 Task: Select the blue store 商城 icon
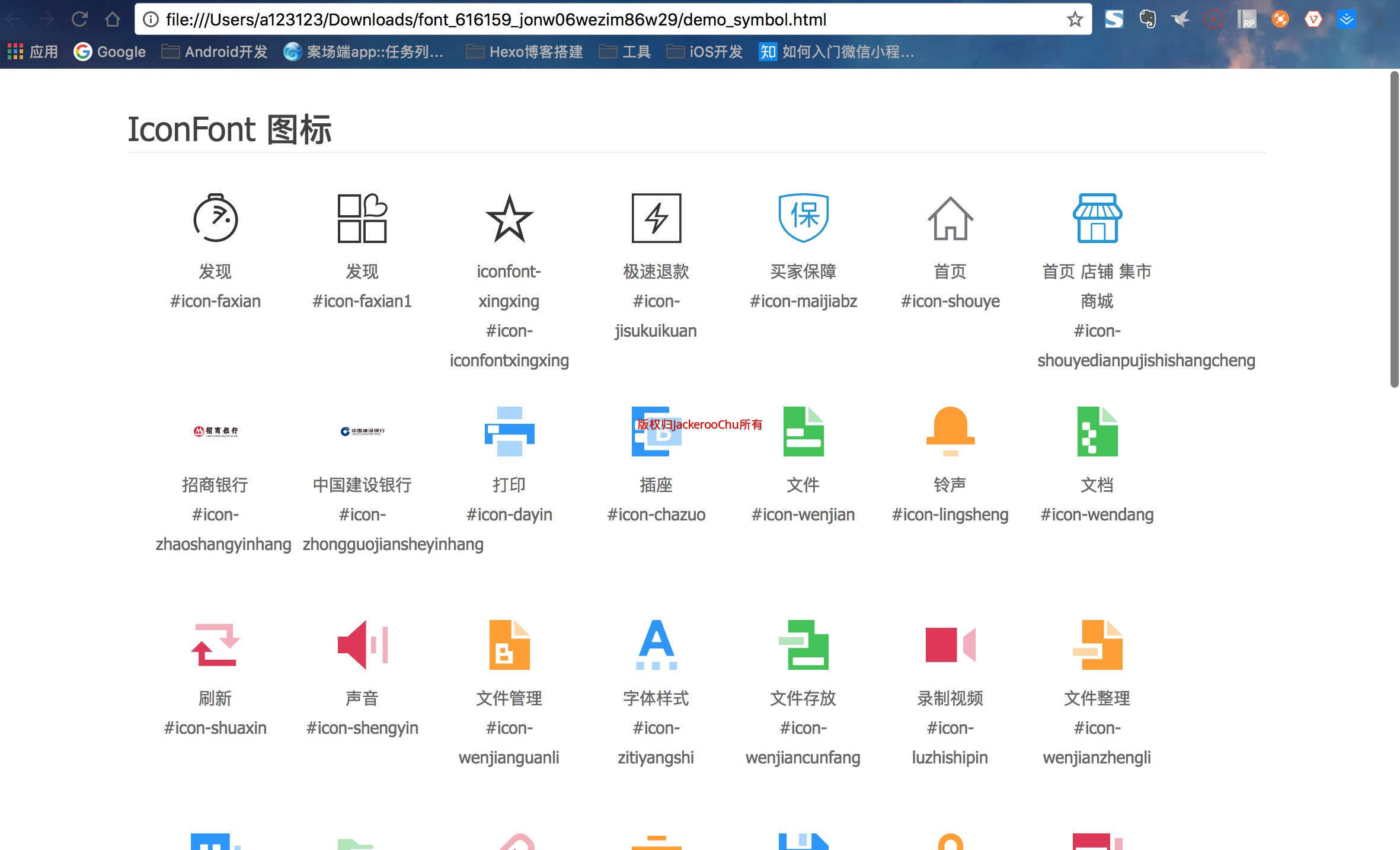coord(1097,218)
